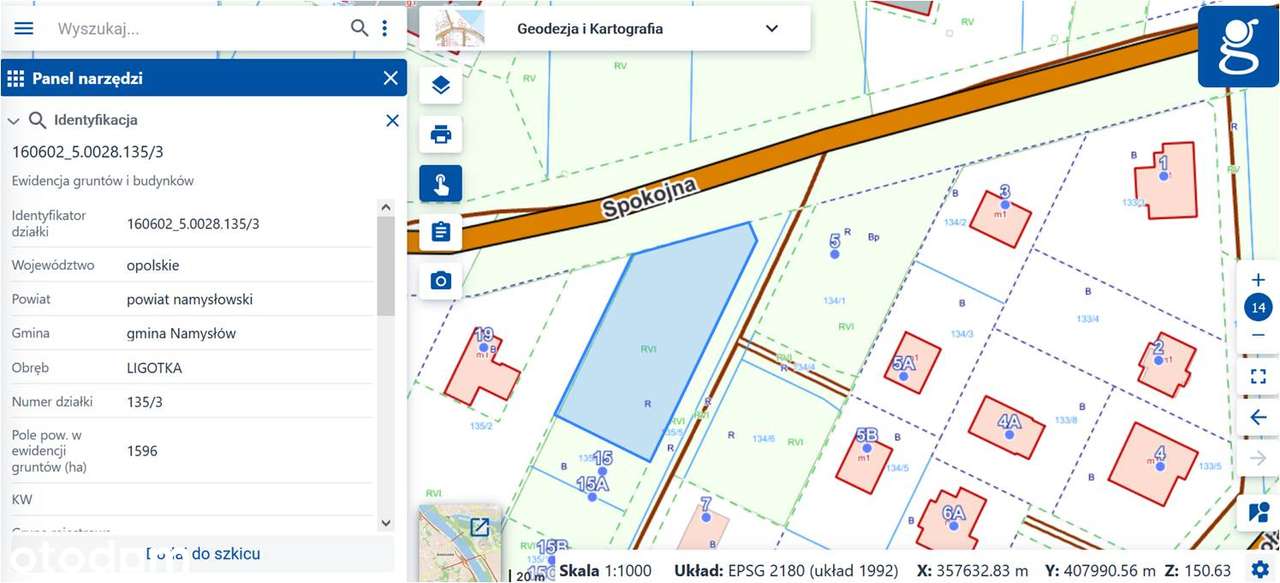
Task: Click the Geodezja i Kartografia map thumbnail
Action: coord(460,28)
